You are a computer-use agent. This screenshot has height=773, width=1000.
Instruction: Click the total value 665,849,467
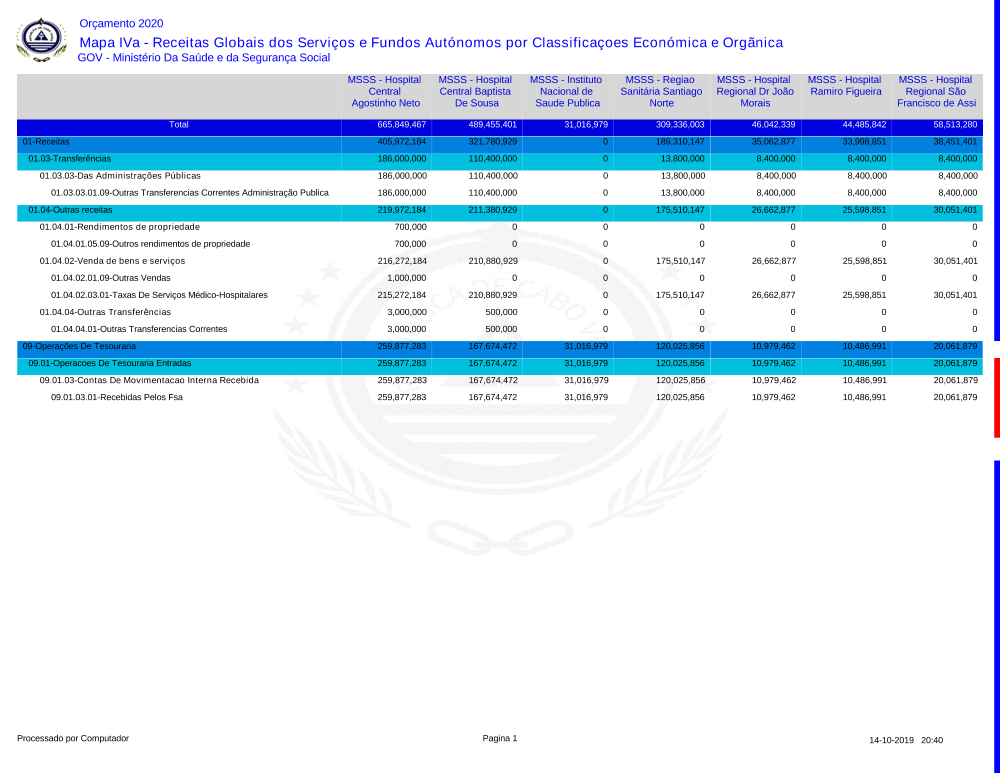[402, 125]
